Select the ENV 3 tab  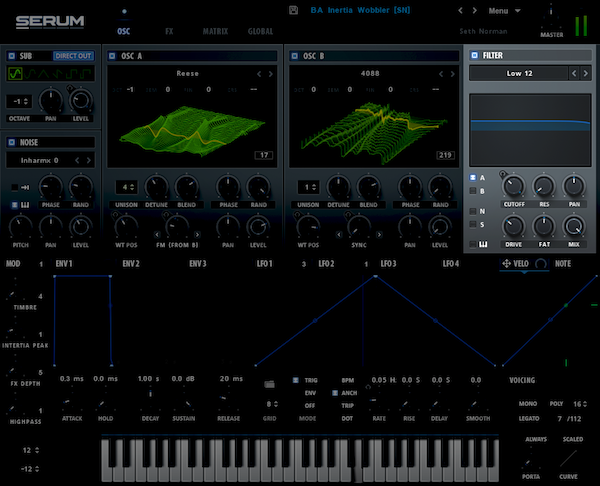tap(198, 264)
